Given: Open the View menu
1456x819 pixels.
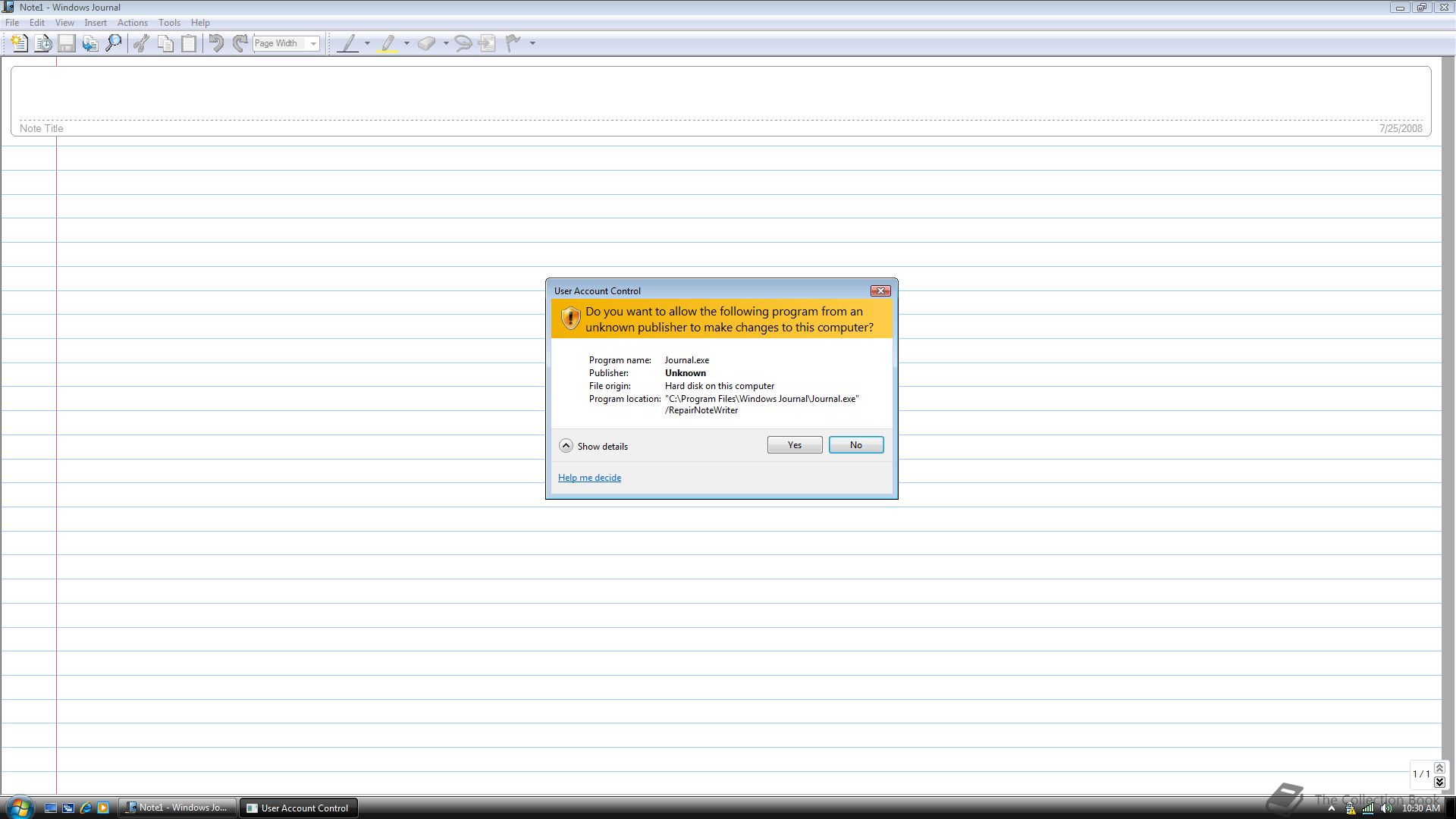Looking at the screenshot, I should [x=64, y=23].
